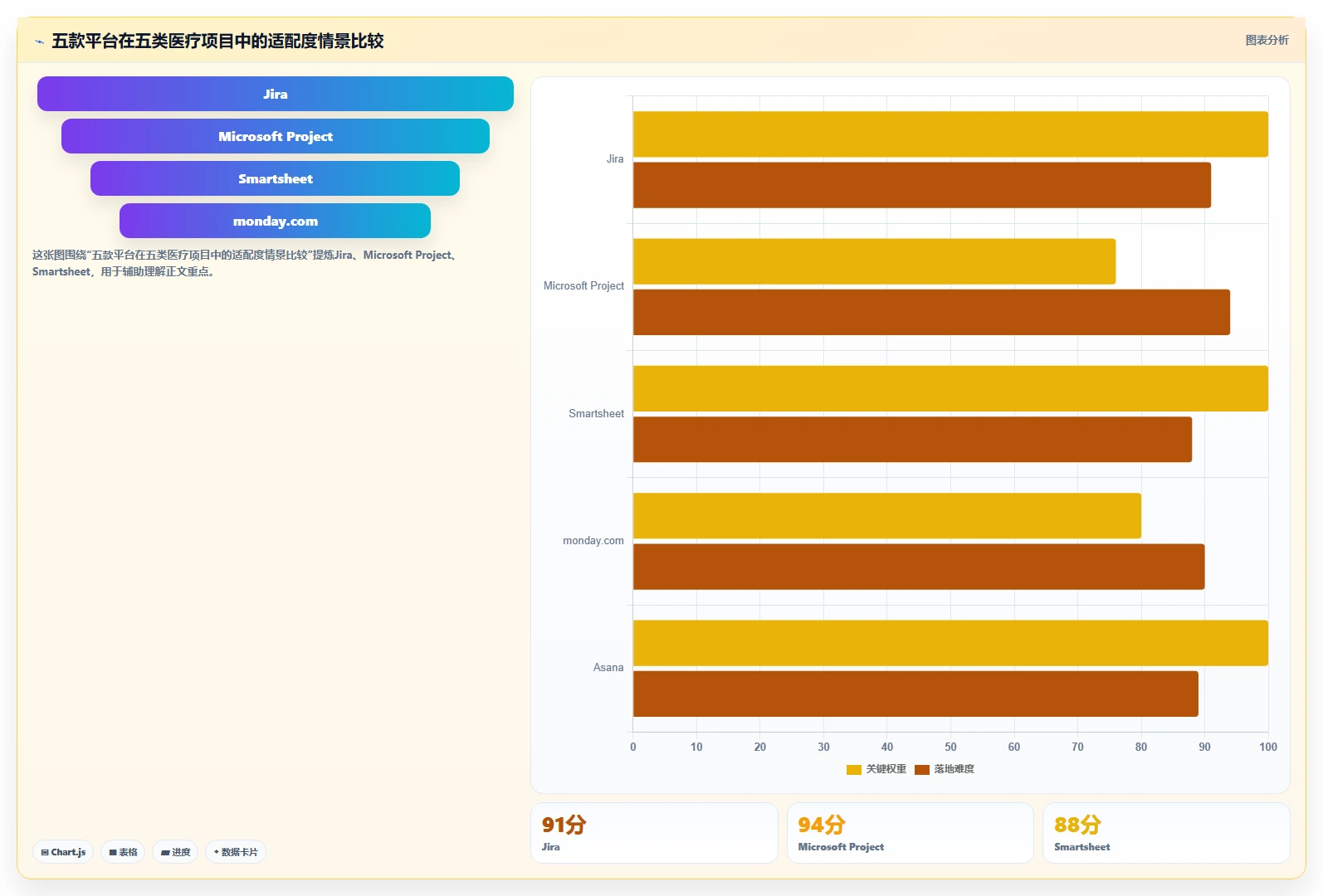The width and height of the screenshot is (1323, 896).
Task: Click the 进度 tag chip
Action: point(175,852)
